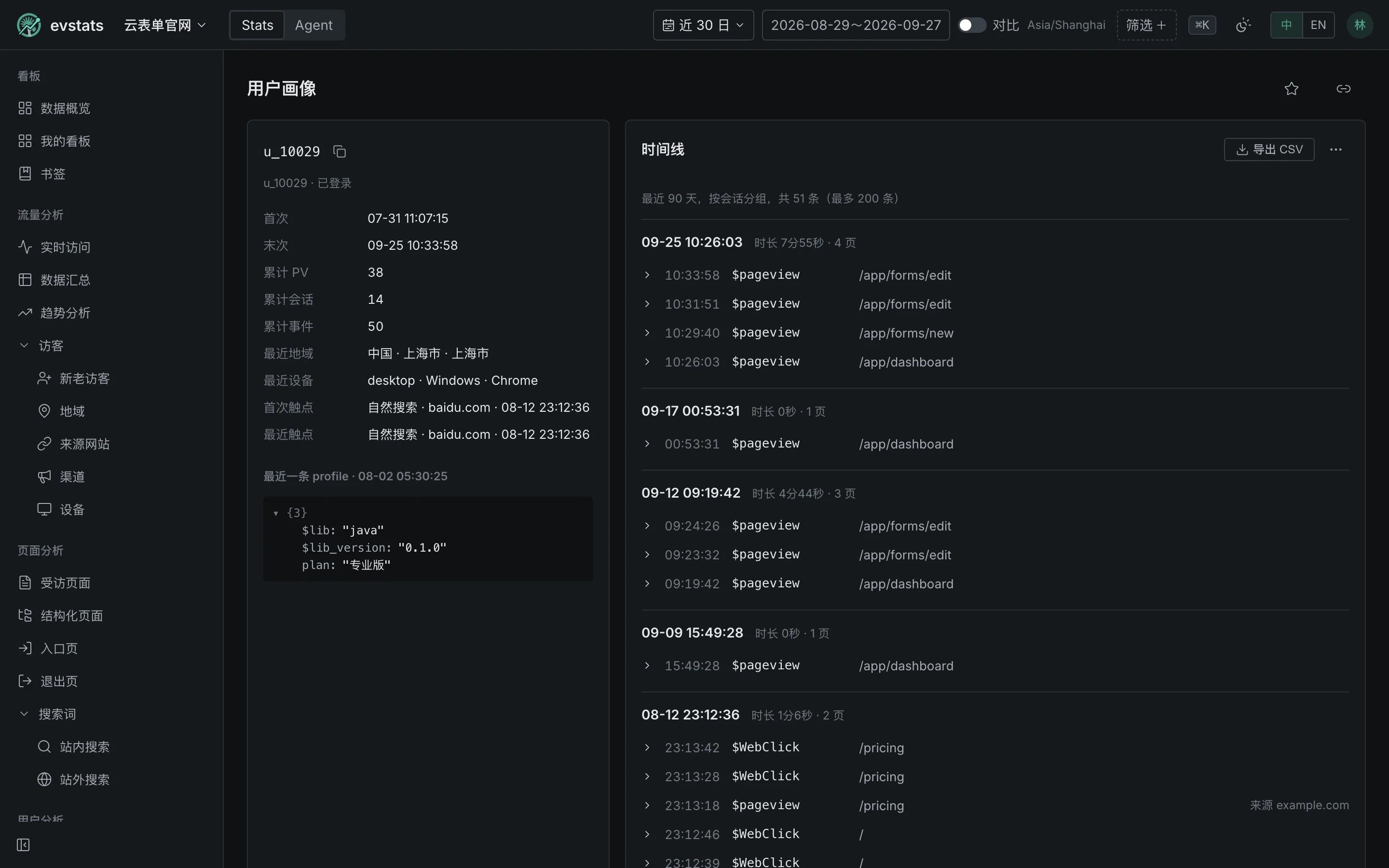Switch language to 中

1287,25
